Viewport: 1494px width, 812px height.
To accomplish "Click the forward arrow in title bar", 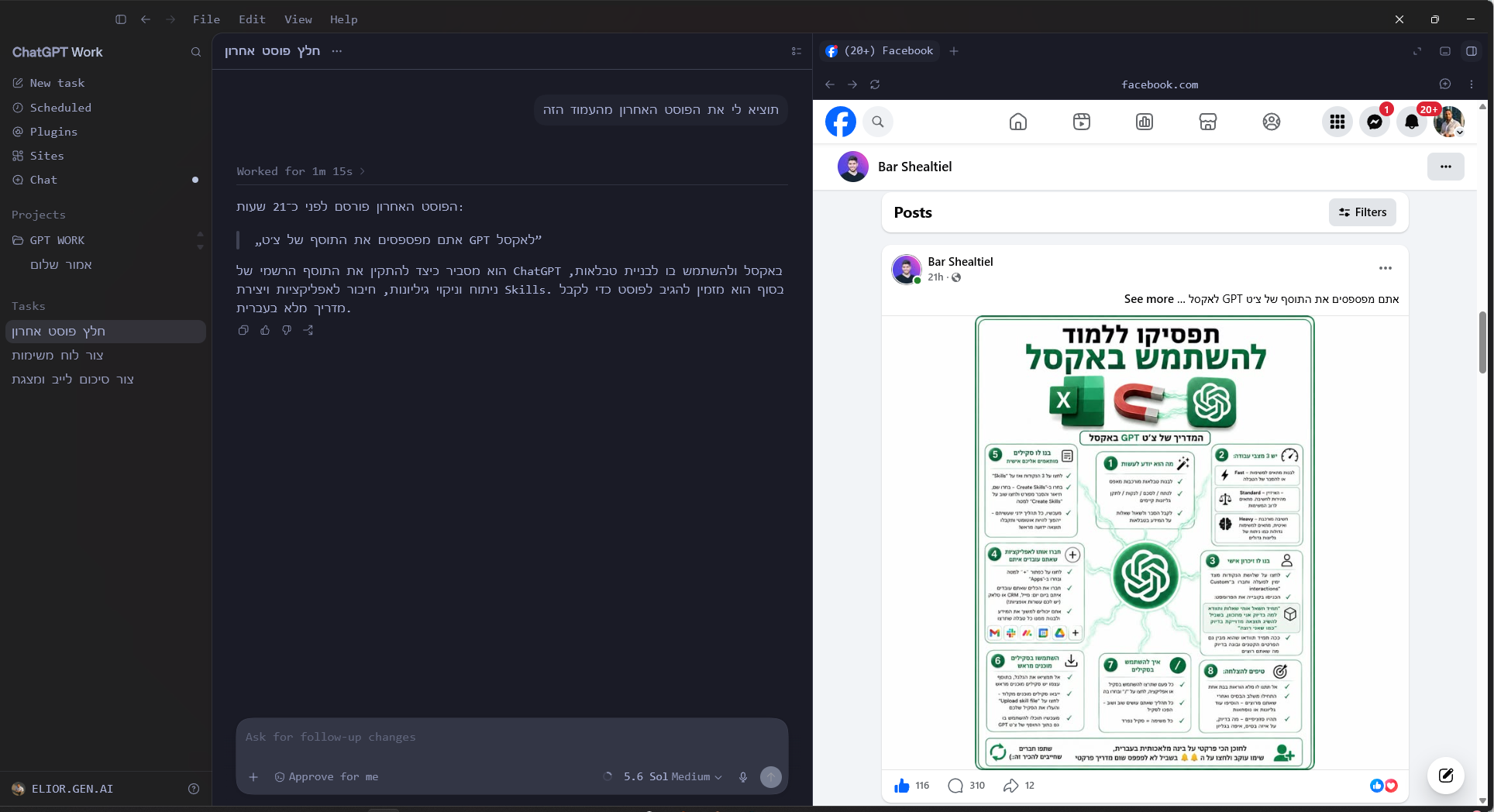I will (170, 19).
